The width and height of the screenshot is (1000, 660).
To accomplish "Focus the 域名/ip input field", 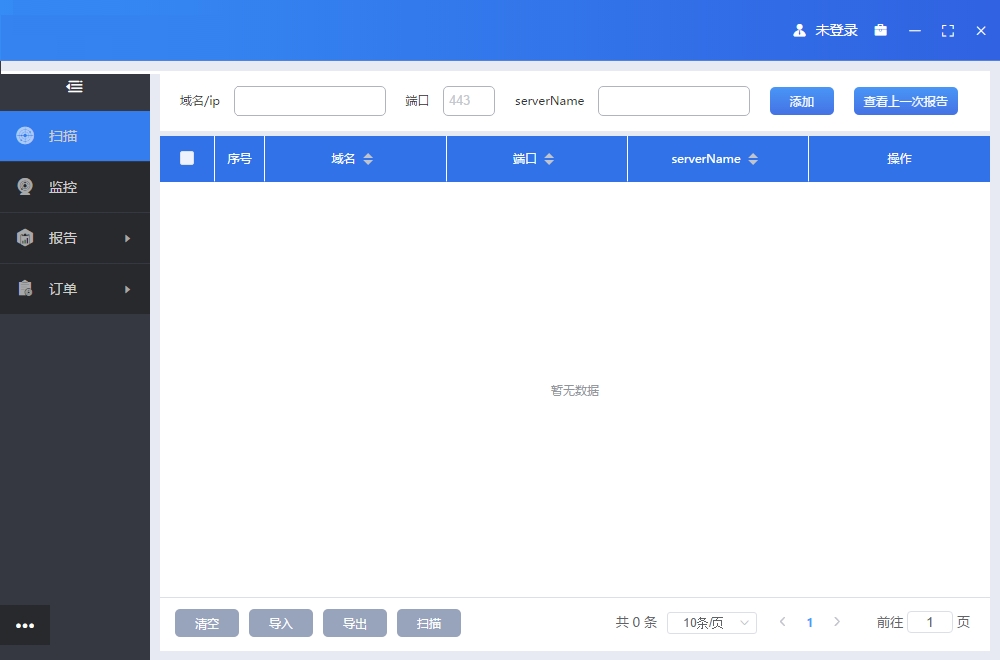I will pos(310,101).
